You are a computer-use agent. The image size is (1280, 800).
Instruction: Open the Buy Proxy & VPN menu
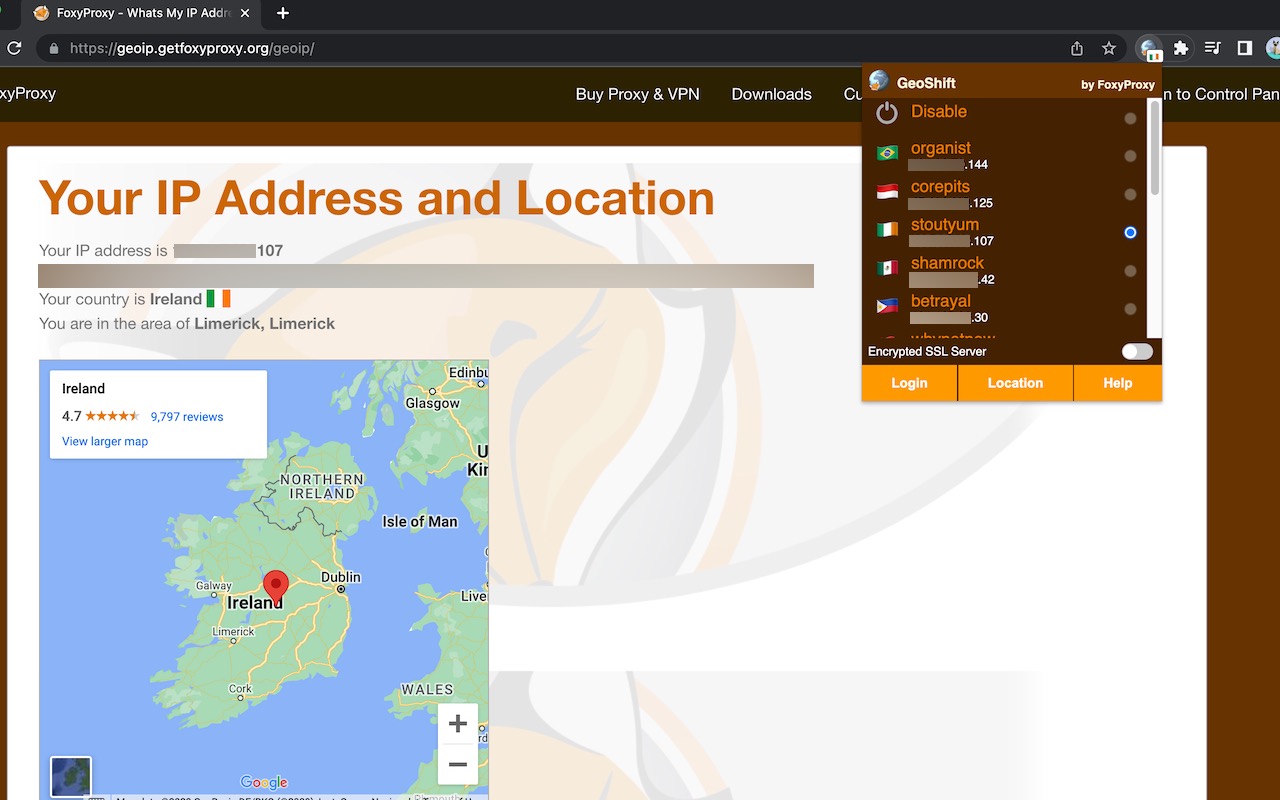(x=637, y=94)
